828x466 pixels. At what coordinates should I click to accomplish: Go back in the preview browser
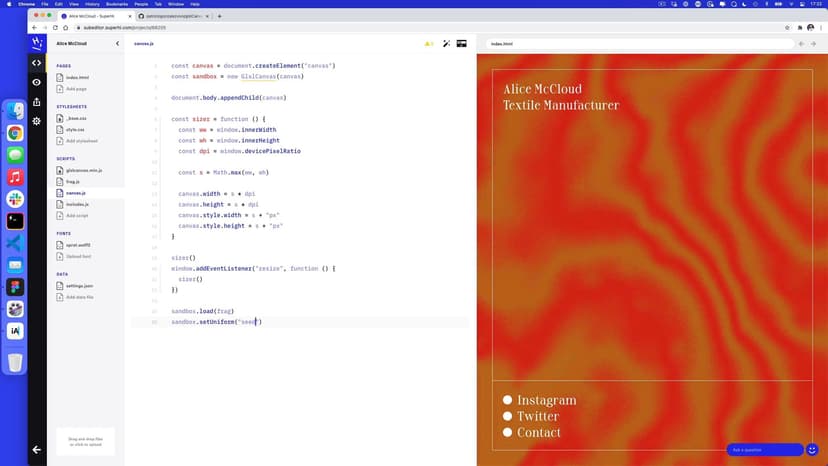pyautogui.click(x=801, y=44)
